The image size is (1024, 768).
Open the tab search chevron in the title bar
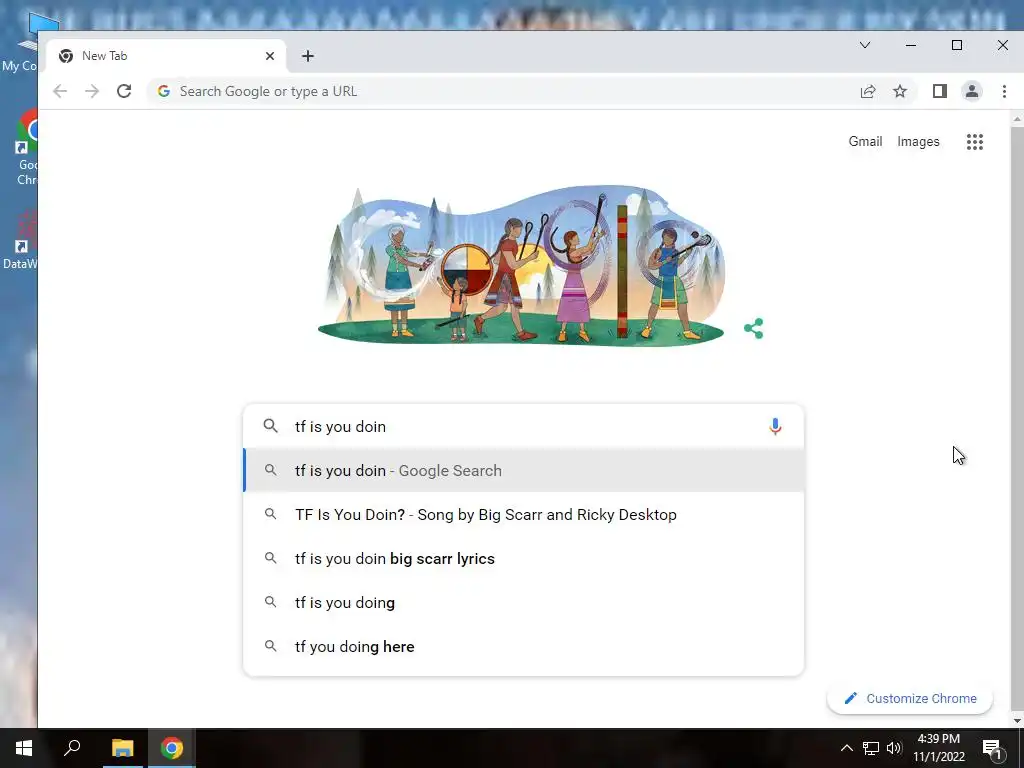(x=865, y=45)
